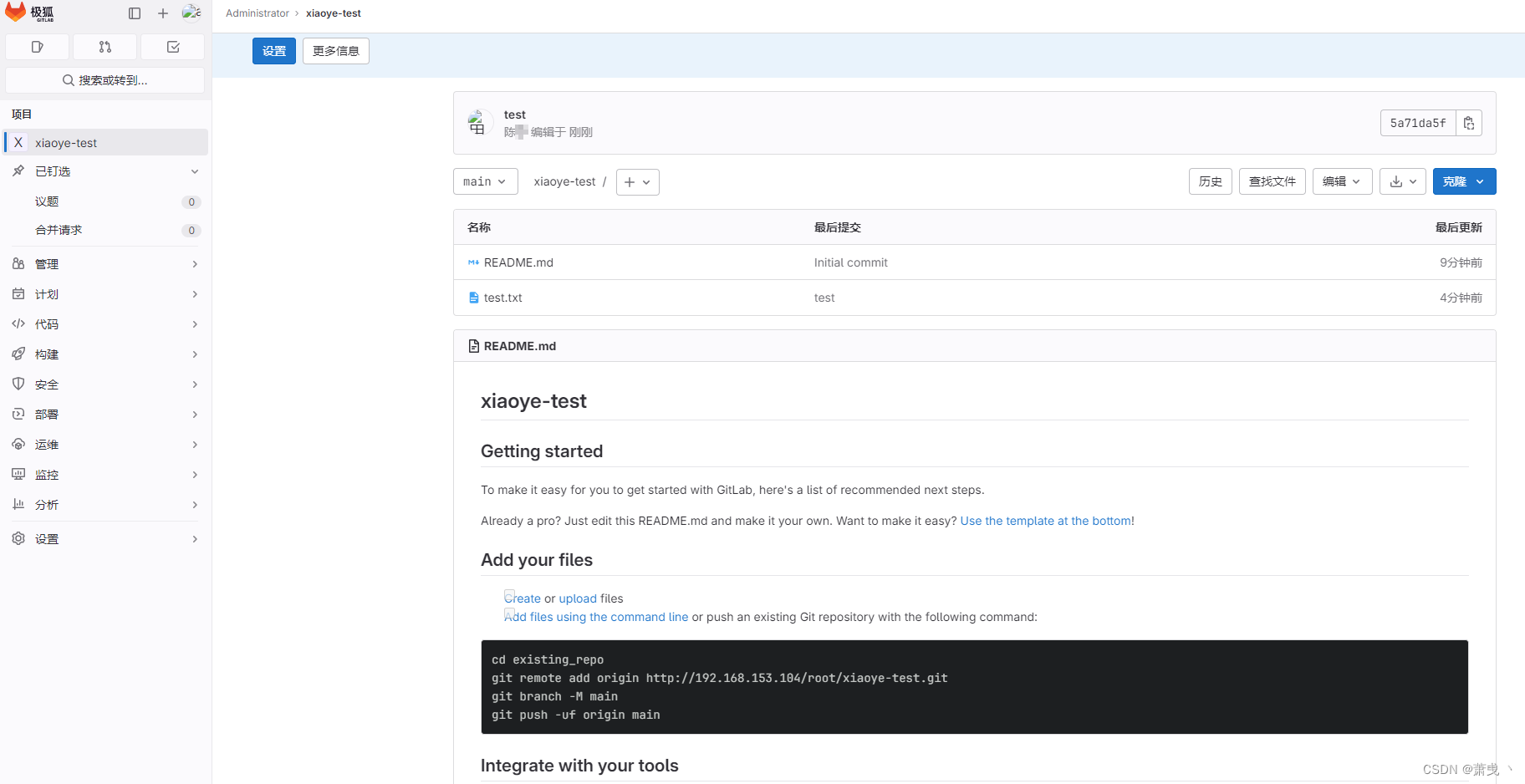The image size is (1525, 784).
Task: Open the 编辑 edit dropdown
Action: 1343,181
